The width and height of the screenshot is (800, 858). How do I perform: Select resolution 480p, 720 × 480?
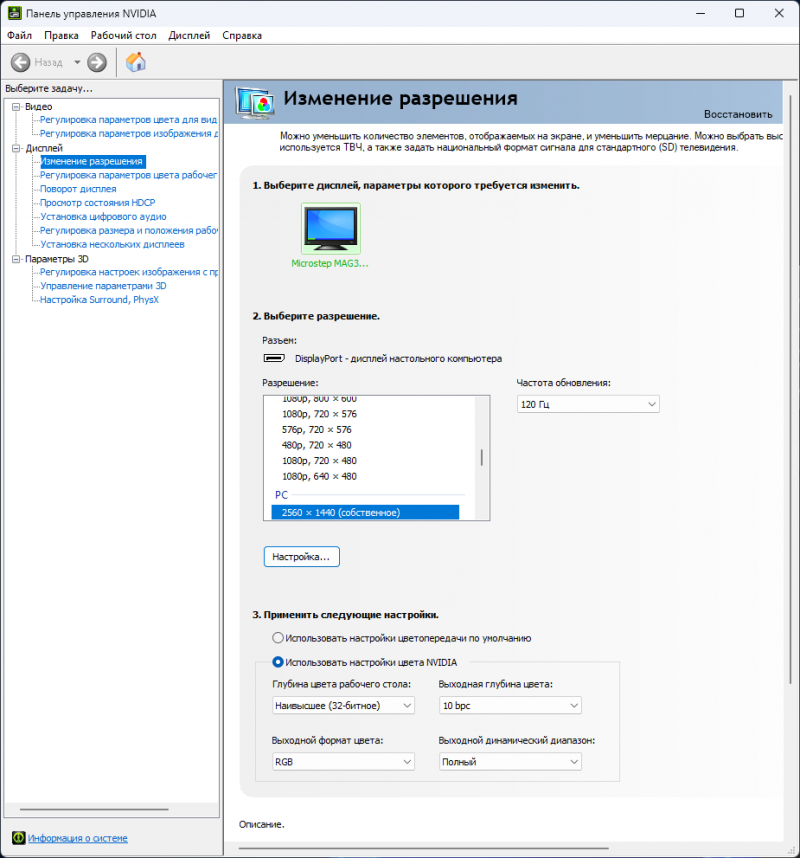click(x=317, y=445)
